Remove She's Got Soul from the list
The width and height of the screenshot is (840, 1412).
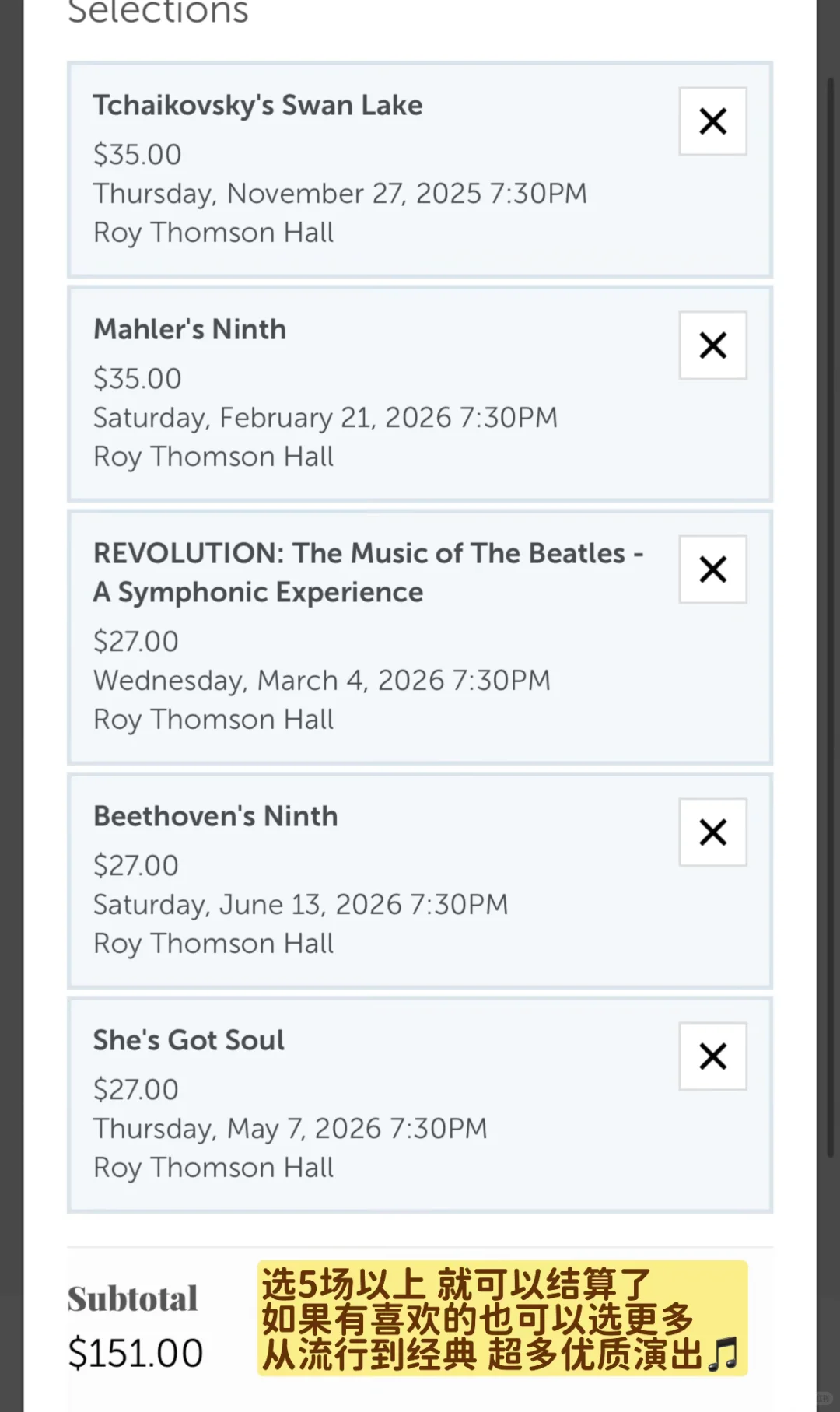[x=712, y=1056]
